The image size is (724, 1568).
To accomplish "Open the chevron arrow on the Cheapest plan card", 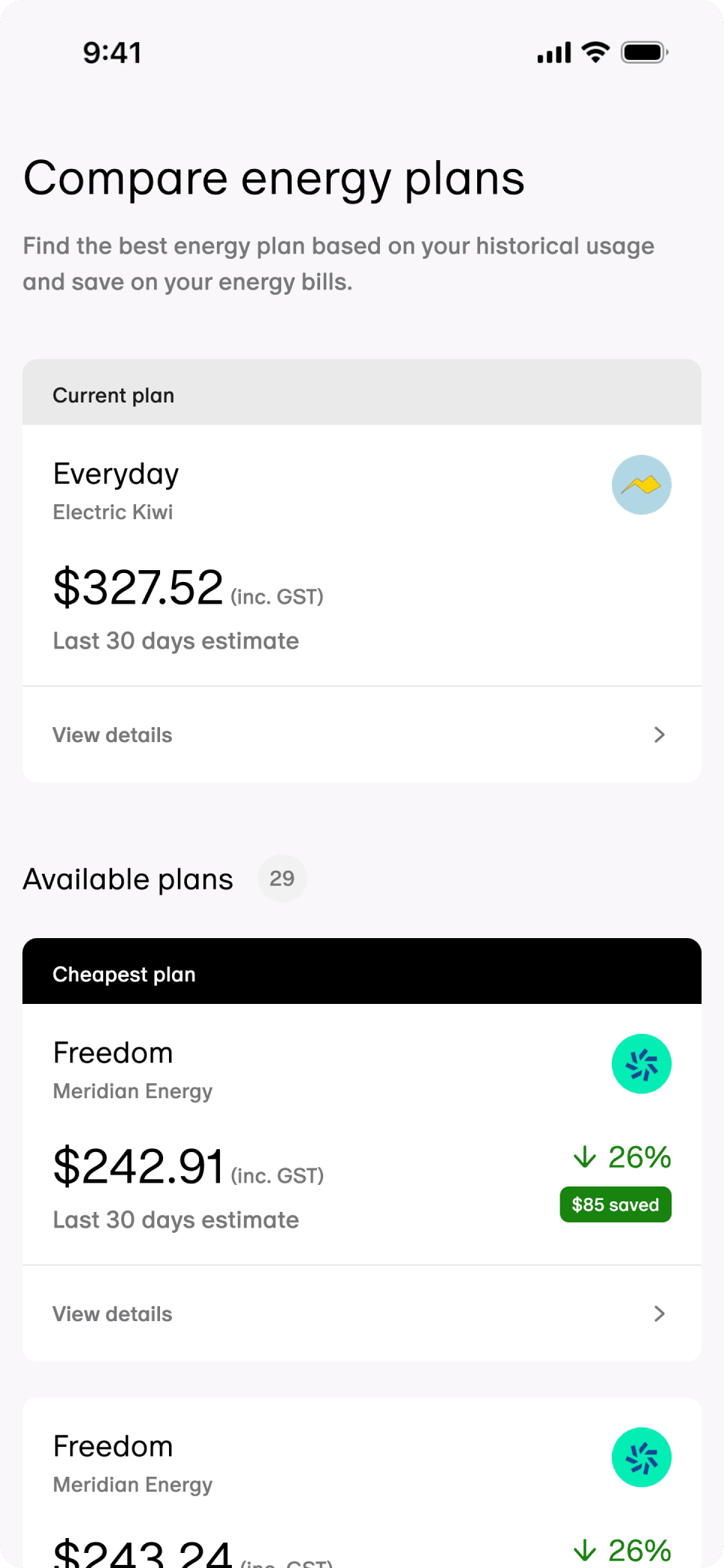I will [x=659, y=1314].
